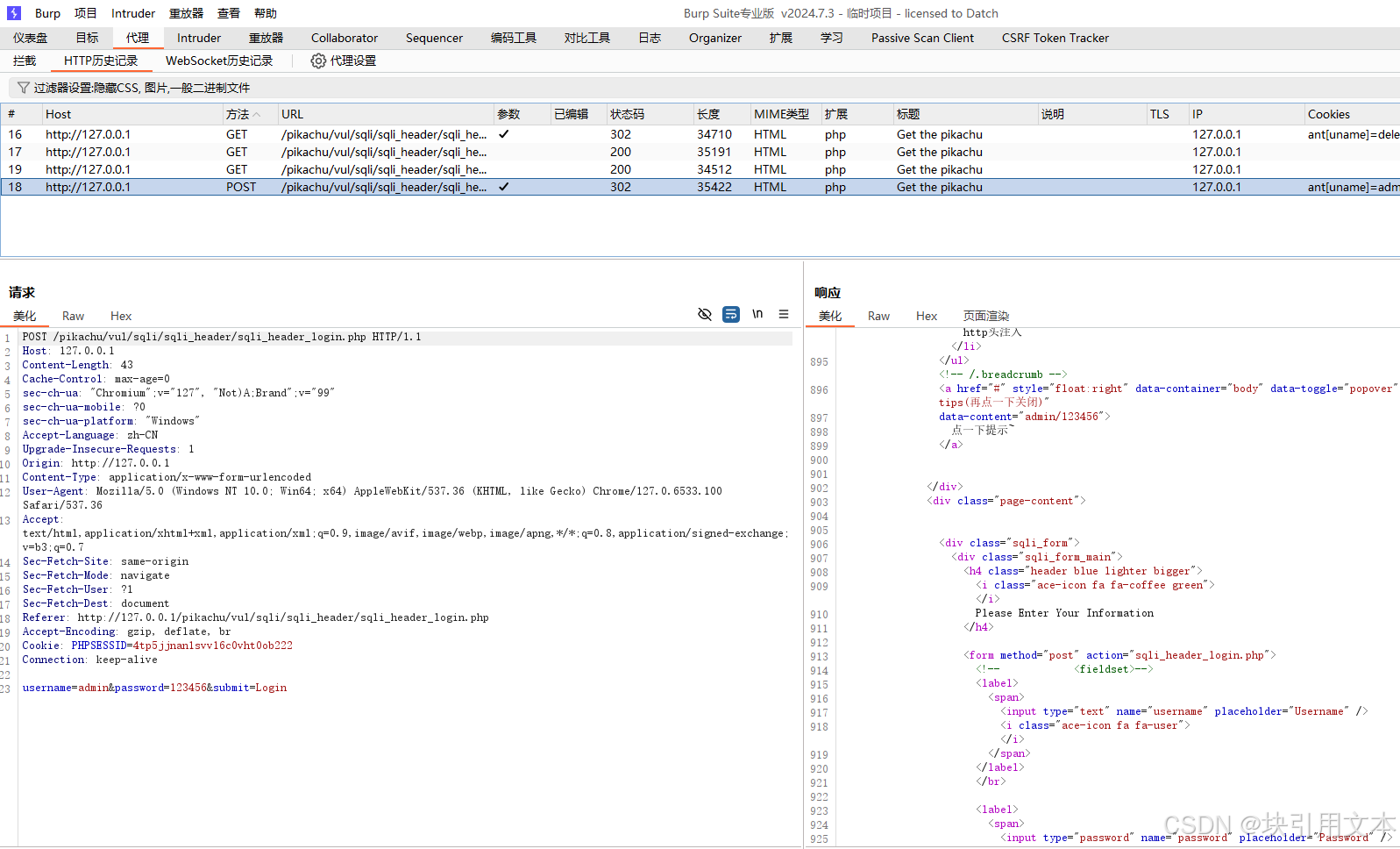Sort by the 长度 column header
Image resolution: width=1400 pixels, height=849 pixels.
[721, 114]
